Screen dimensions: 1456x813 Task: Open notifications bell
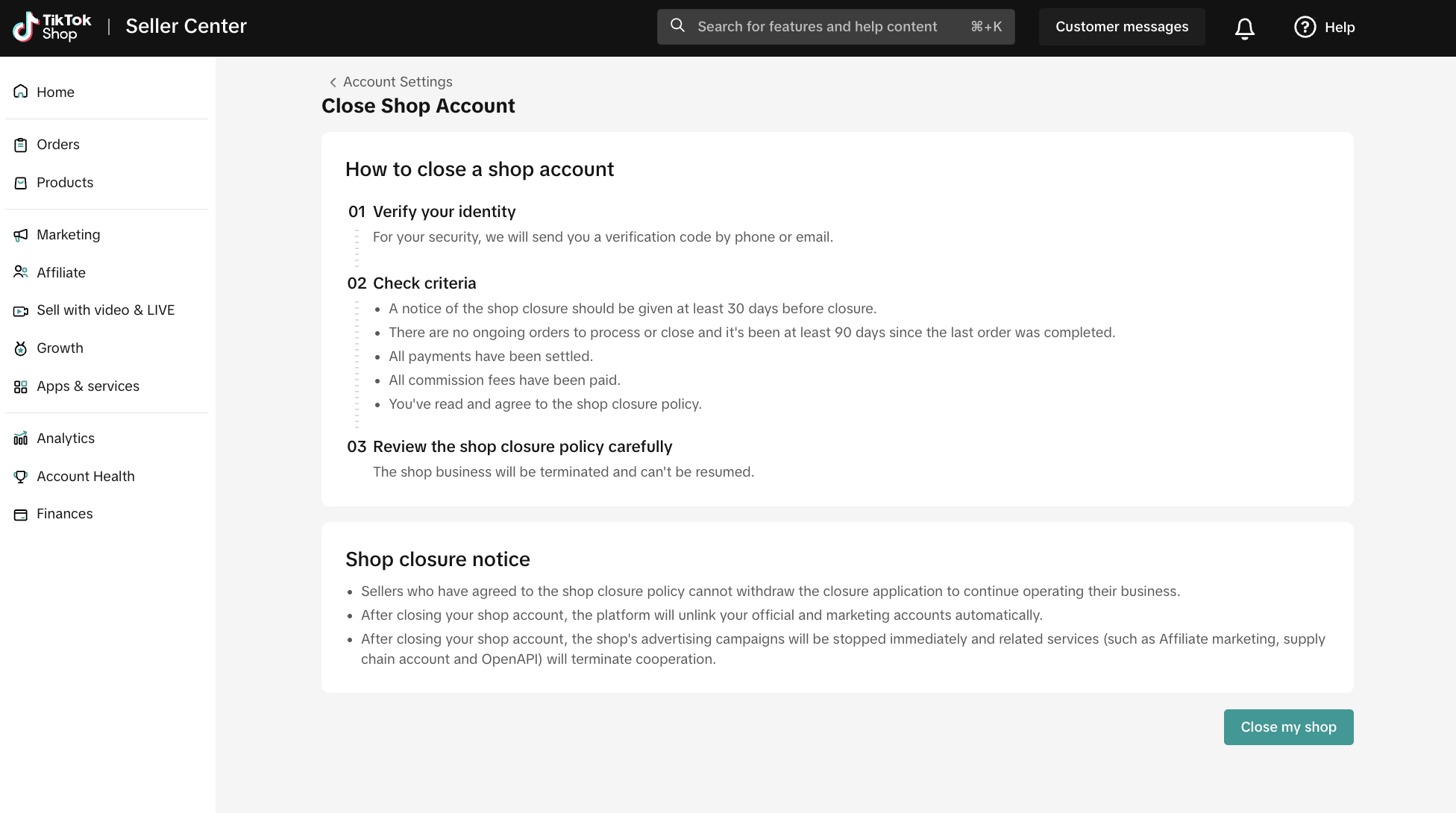[x=1244, y=28]
